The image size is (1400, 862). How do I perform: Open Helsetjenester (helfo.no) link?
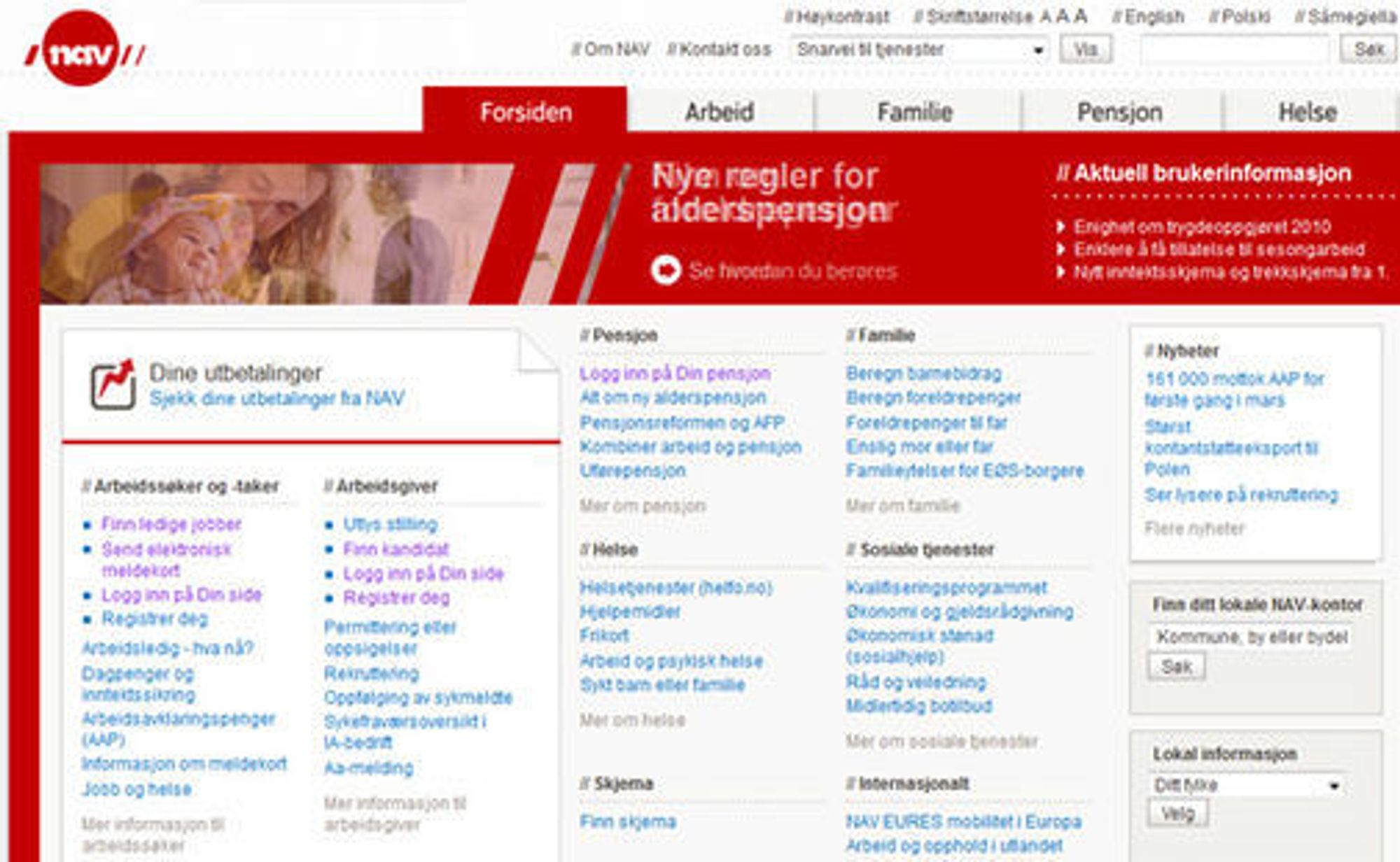point(676,588)
